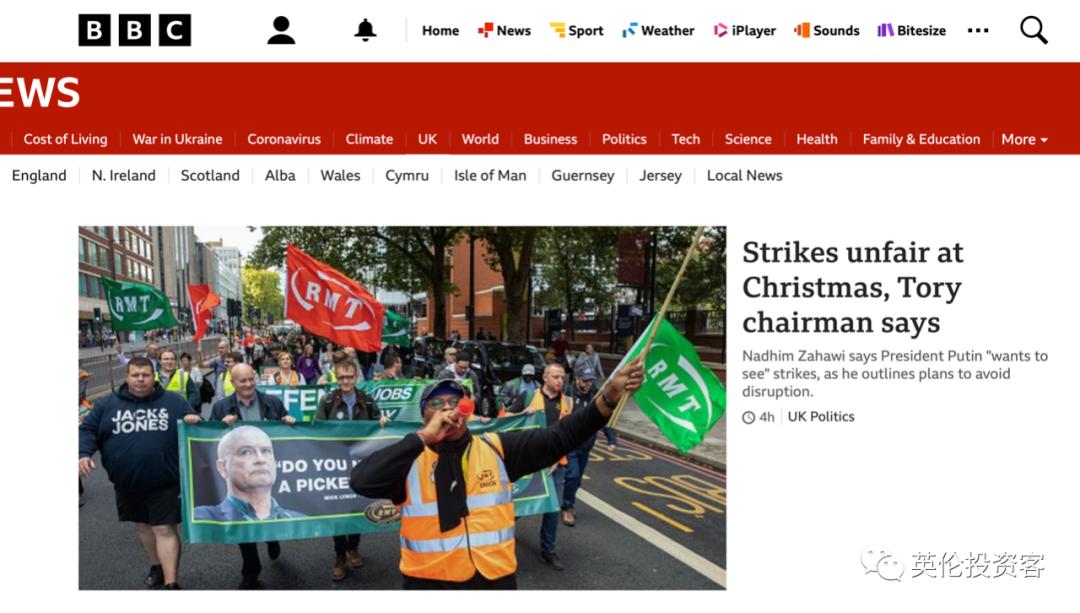Switch to the Scotland regional tab
The image size is (1080, 613).
click(x=210, y=176)
